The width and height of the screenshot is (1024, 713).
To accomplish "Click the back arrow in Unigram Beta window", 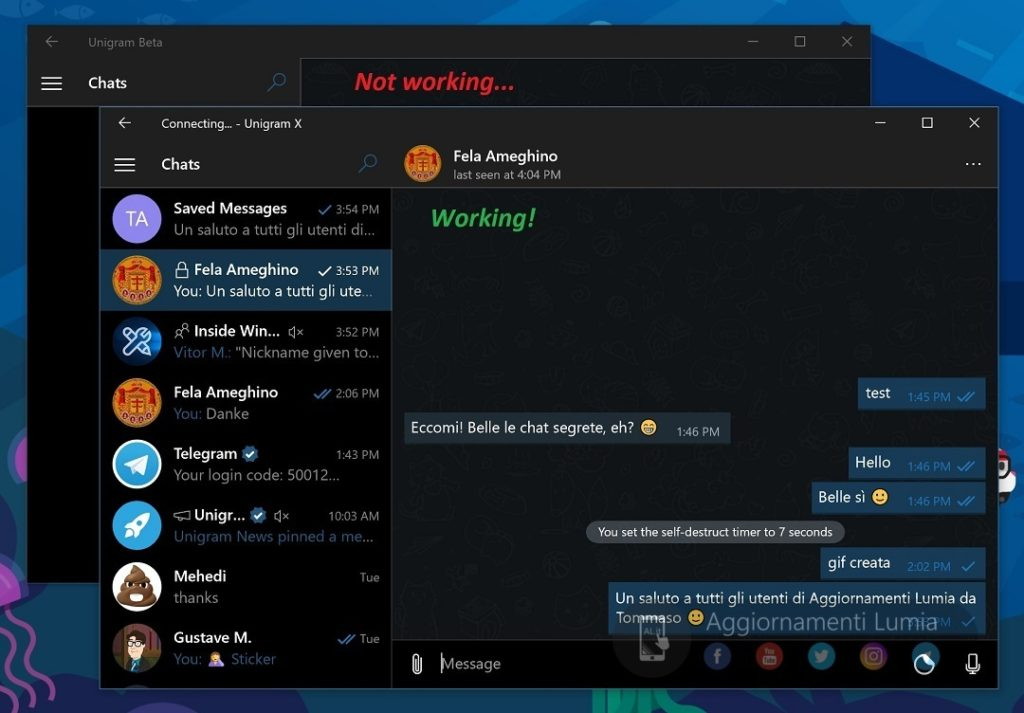I will coord(52,42).
